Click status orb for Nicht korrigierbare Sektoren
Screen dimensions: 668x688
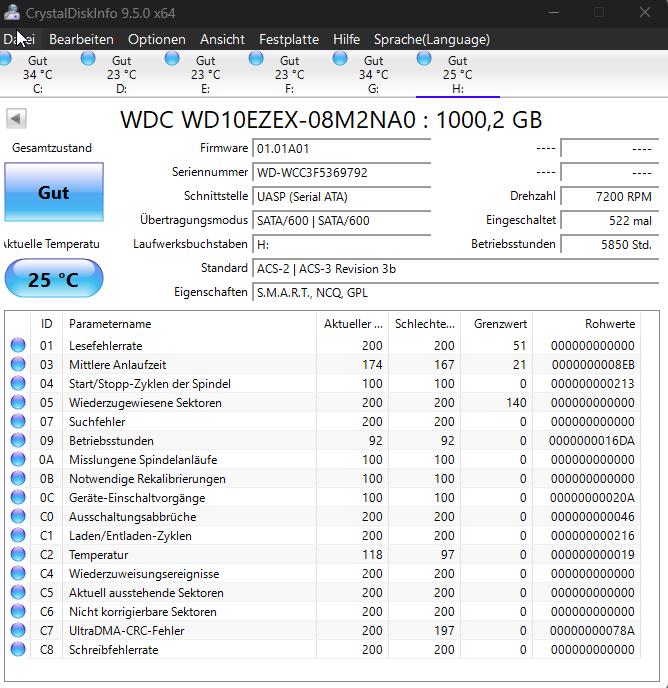click(x=18, y=612)
